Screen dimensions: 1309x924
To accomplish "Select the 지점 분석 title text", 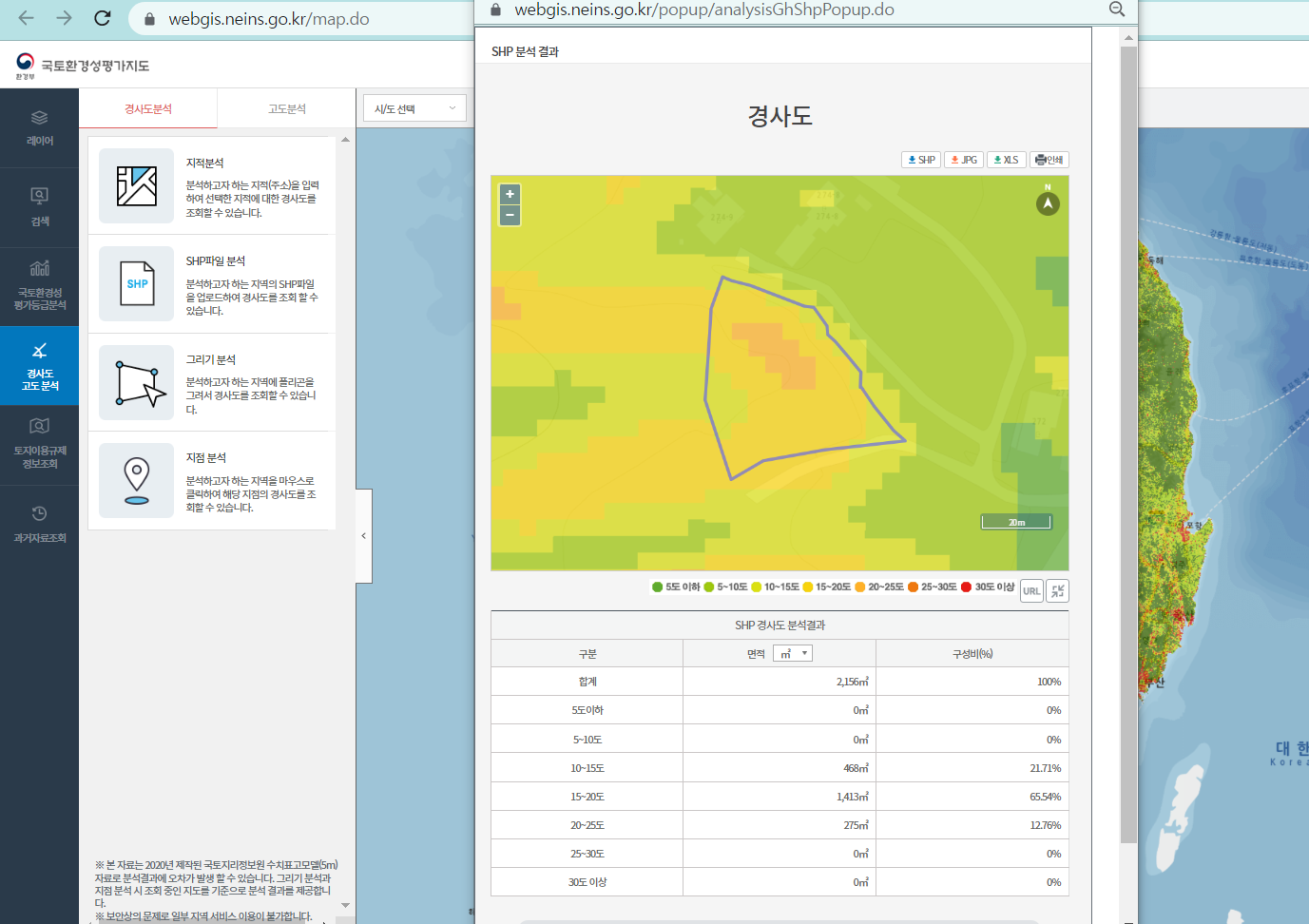I will pos(205,458).
